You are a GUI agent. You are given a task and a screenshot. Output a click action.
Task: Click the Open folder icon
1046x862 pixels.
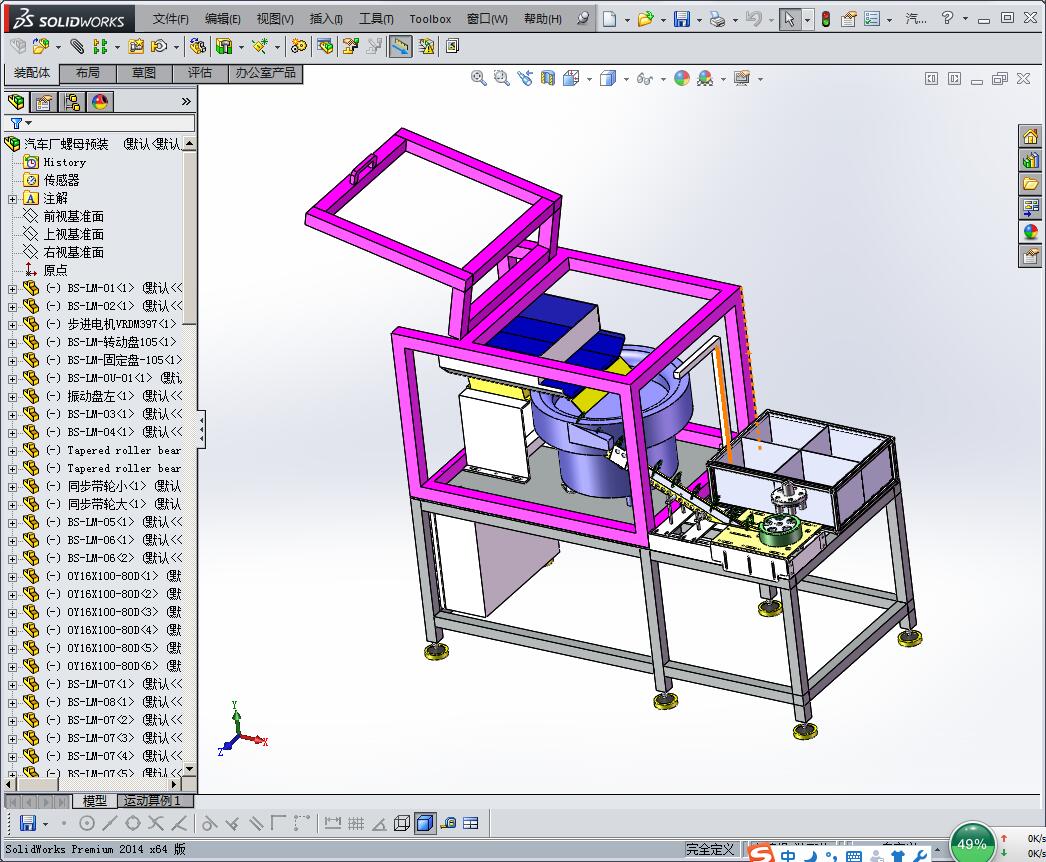(645, 19)
